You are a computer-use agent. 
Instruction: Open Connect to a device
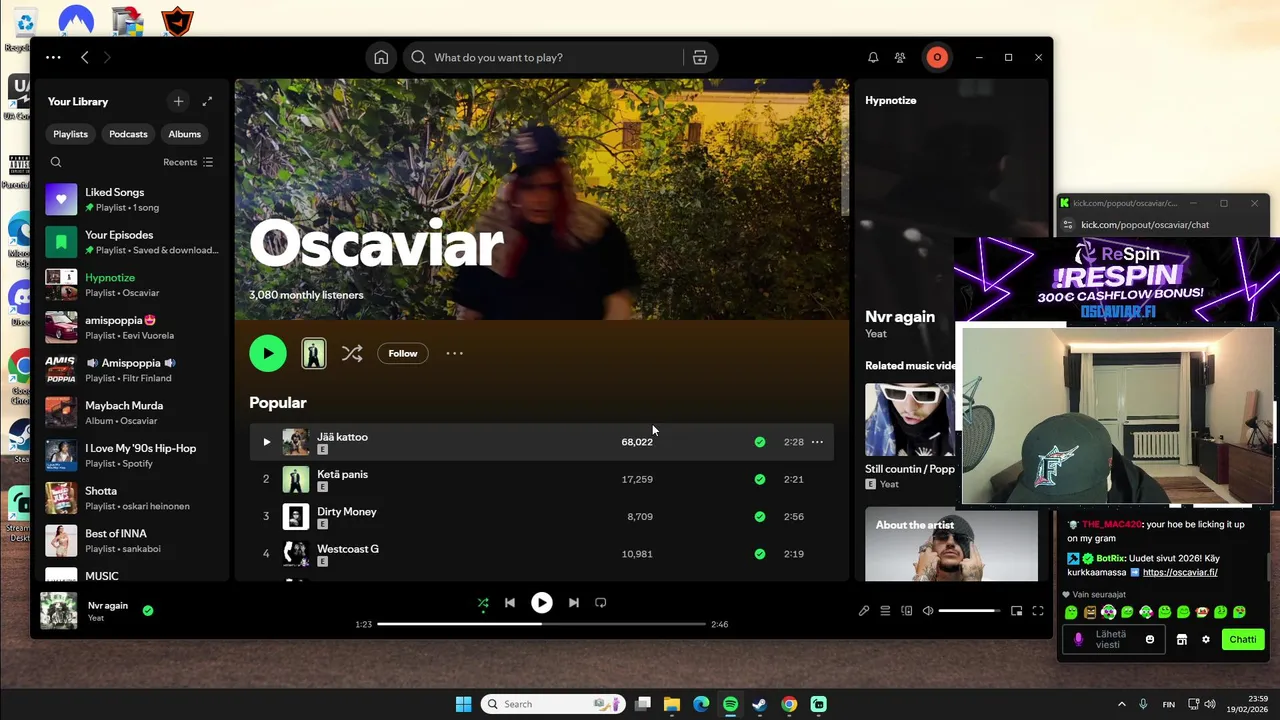907,611
